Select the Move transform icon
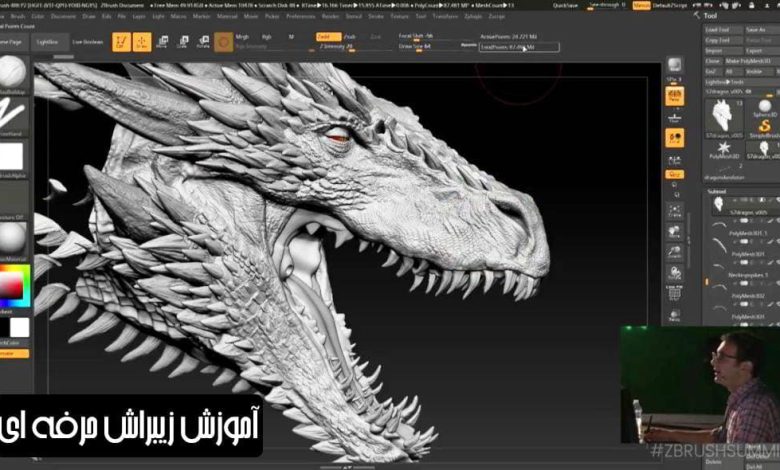 [162, 42]
